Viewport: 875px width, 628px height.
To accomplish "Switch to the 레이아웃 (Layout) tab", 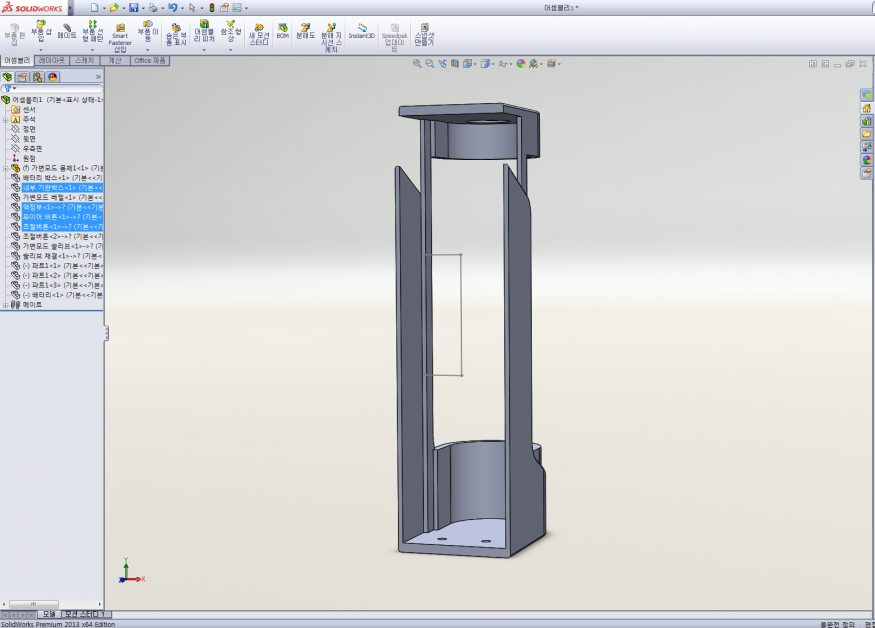I will [x=51, y=60].
